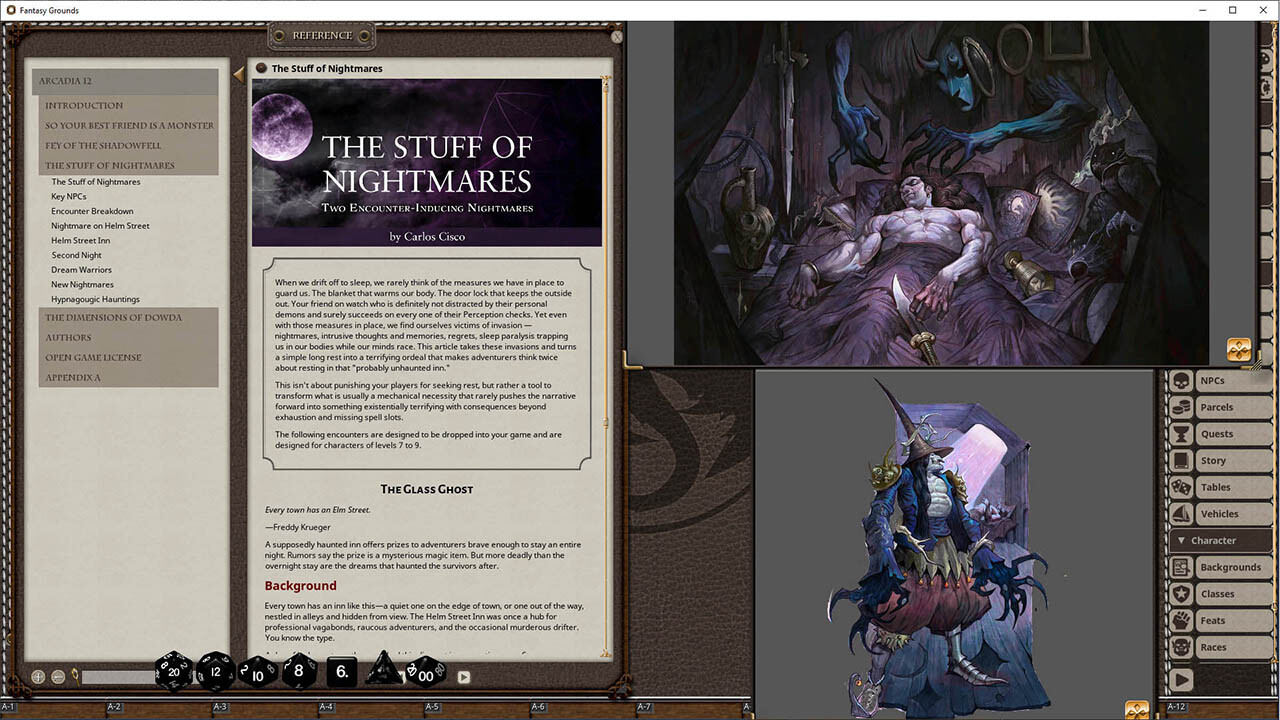Expand The Dimensions of Dowda chapter
1280x720 pixels.
click(113, 318)
